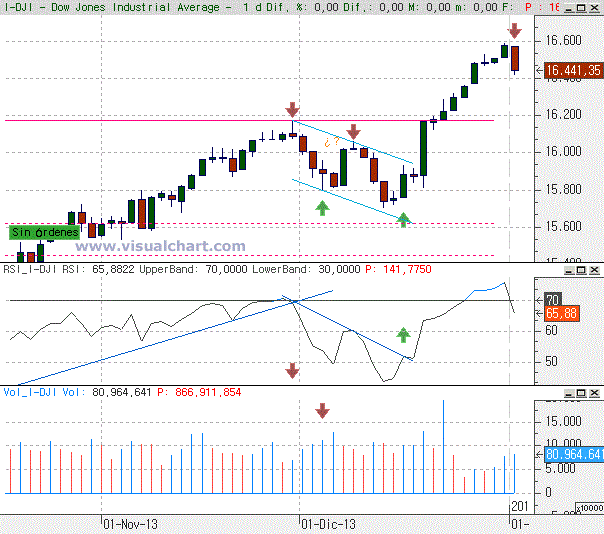Click the 'Vol_I-DJI Vol:' header label
The height and width of the screenshot is (534, 604).
[44, 392]
